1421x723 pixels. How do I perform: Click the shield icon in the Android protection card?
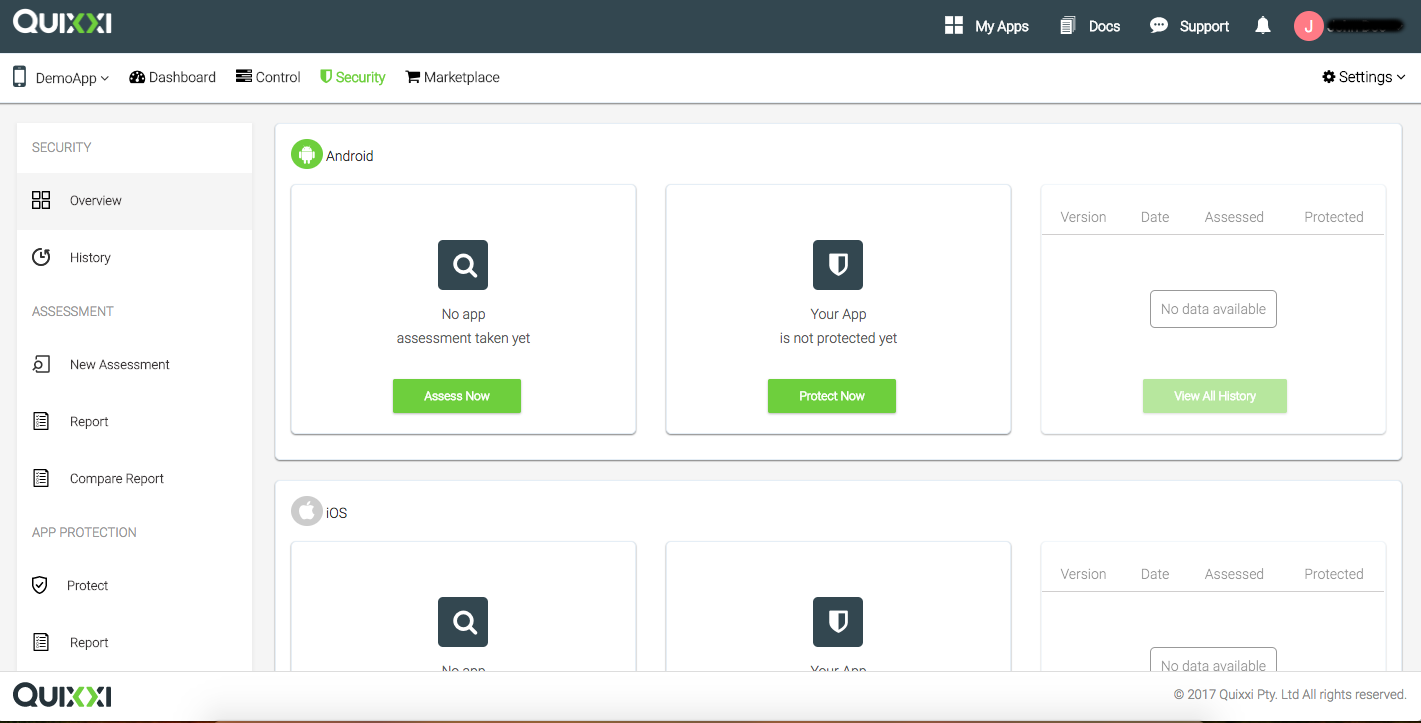tap(837, 265)
